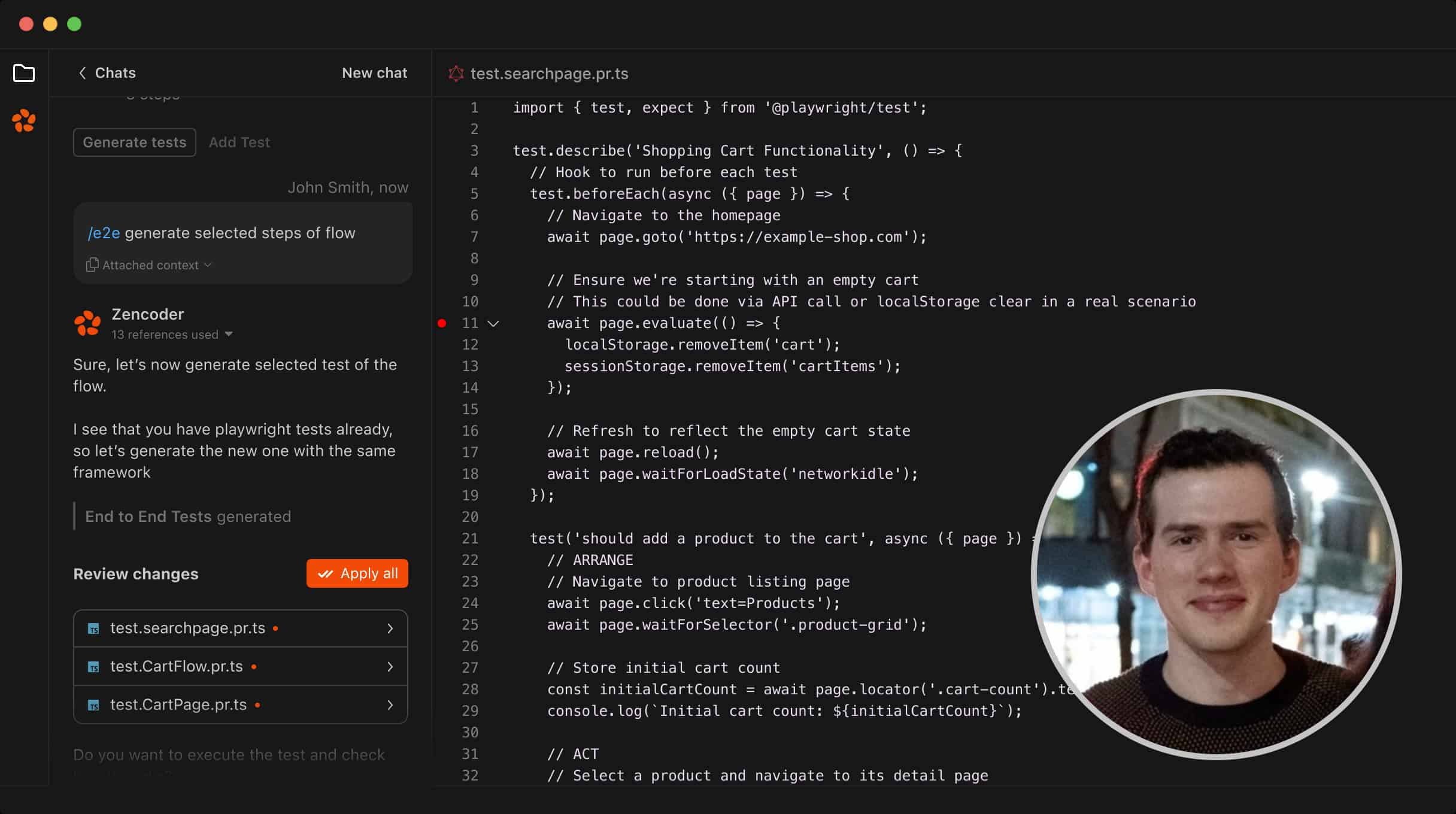This screenshot has height=814, width=1456.
Task: Click the TS icon beside test.searchpage.pr.ts
Action: tap(94, 628)
